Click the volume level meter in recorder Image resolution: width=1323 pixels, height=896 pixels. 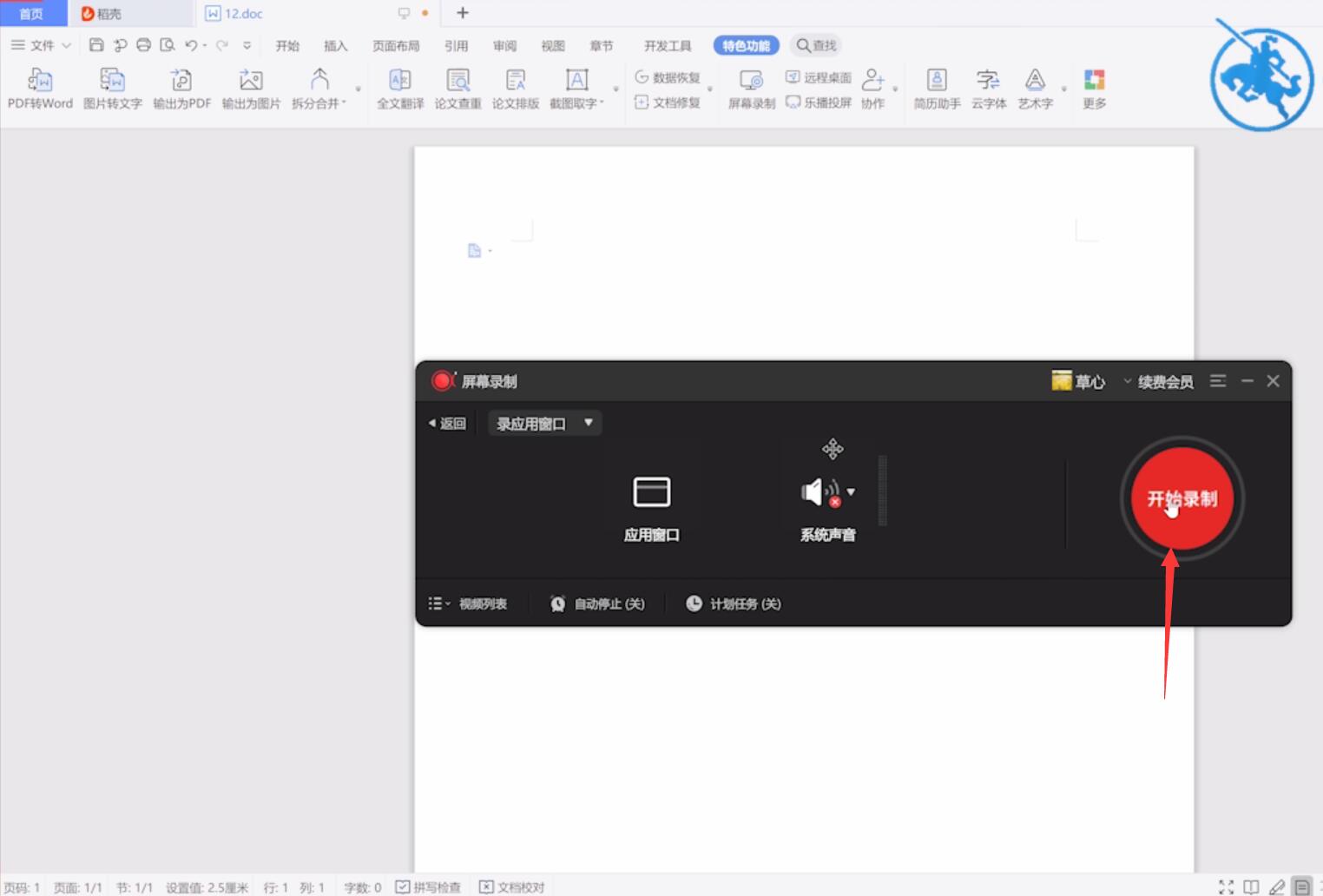883,491
